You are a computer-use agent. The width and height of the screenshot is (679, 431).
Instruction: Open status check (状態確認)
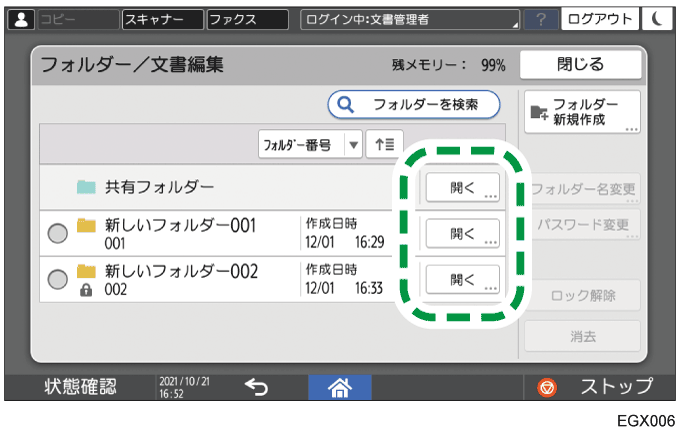click(x=81, y=387)
